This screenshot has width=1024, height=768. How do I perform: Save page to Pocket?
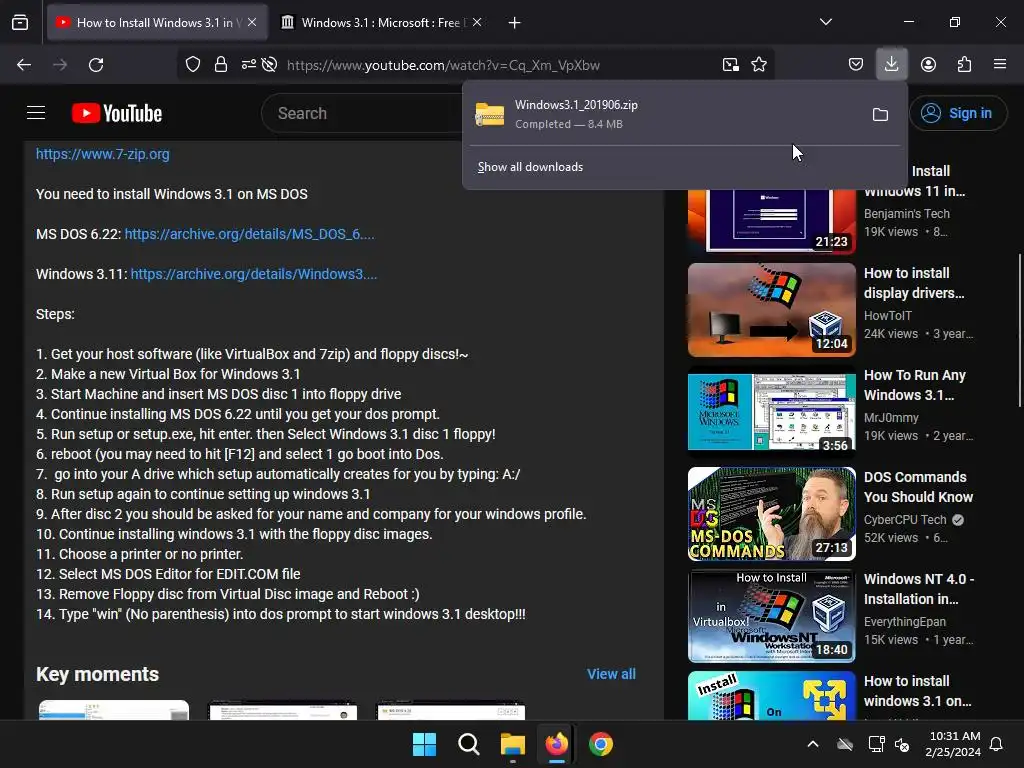tap(856, 65)
